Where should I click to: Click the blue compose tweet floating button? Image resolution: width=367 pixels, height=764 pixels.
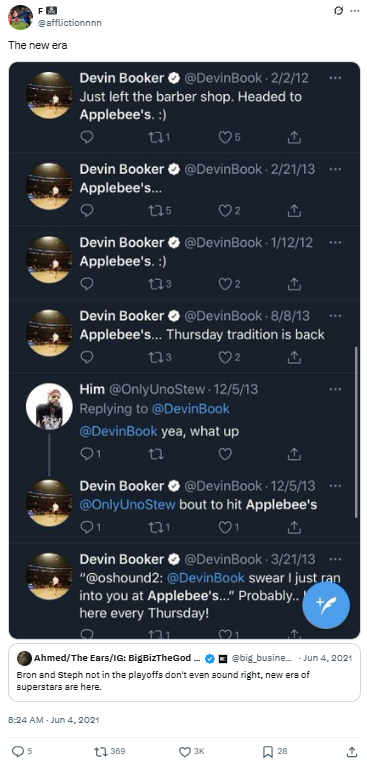click(x=326, y=605)
